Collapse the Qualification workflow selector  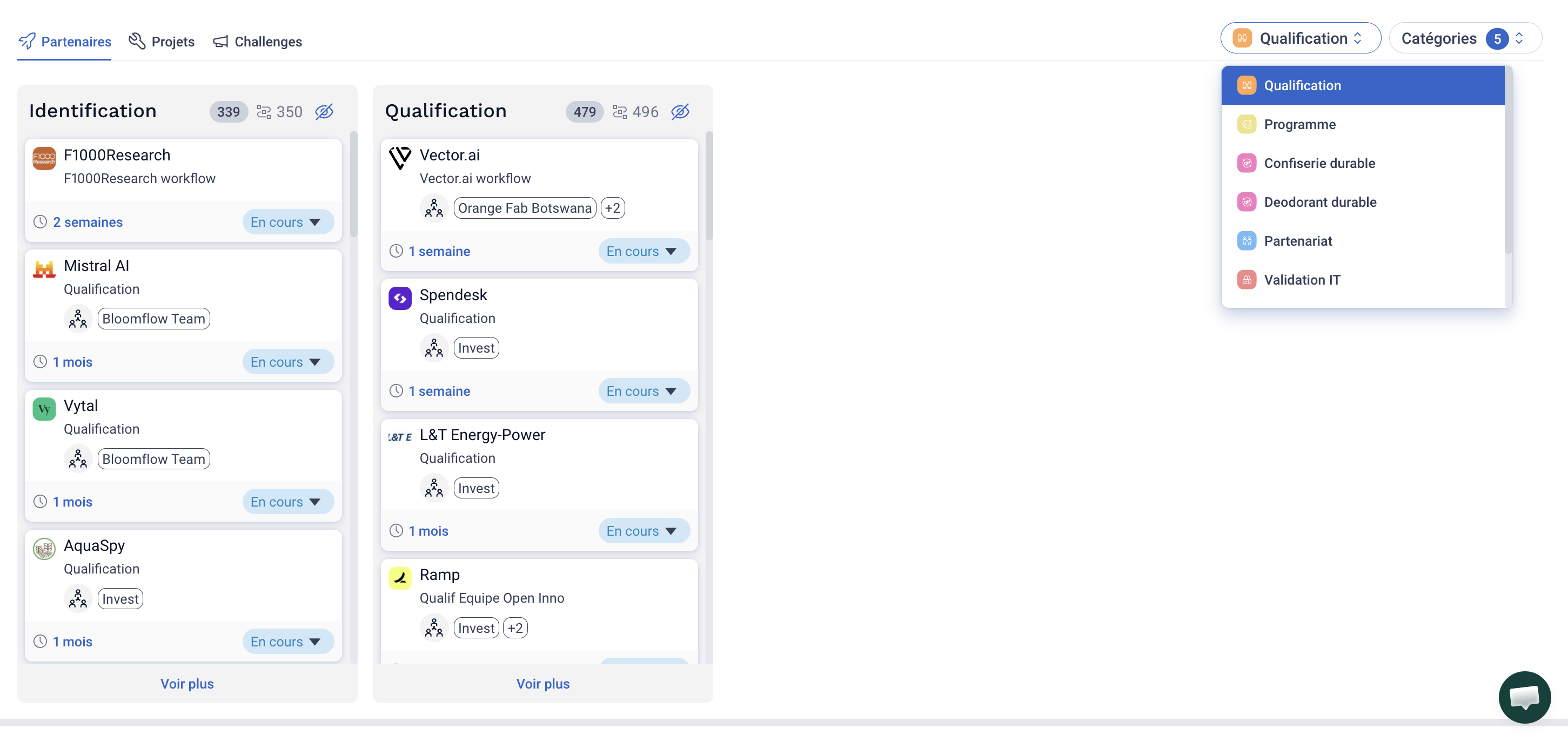pos(1300,38)
